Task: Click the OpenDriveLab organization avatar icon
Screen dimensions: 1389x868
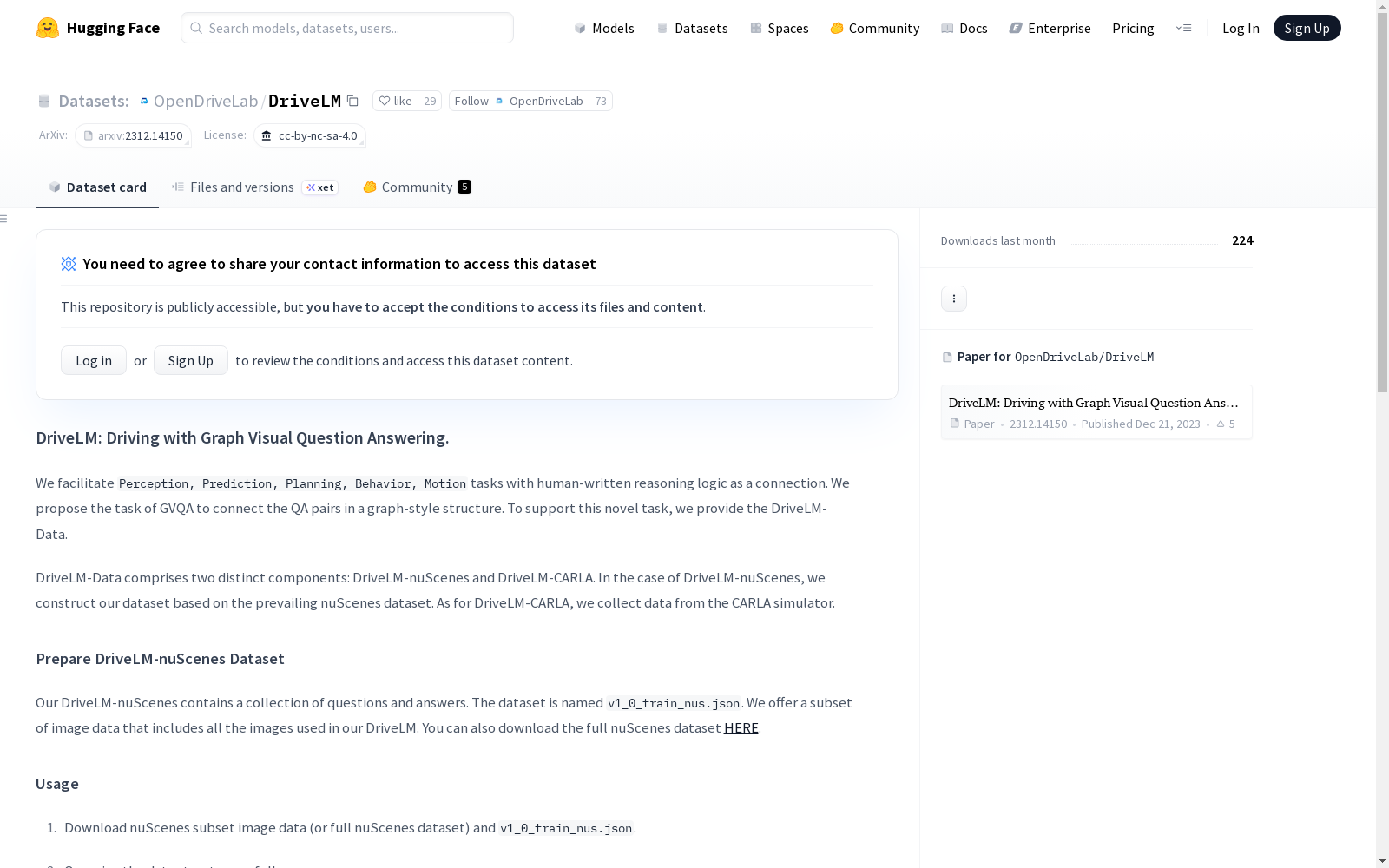Action: (x=144, y=102)
